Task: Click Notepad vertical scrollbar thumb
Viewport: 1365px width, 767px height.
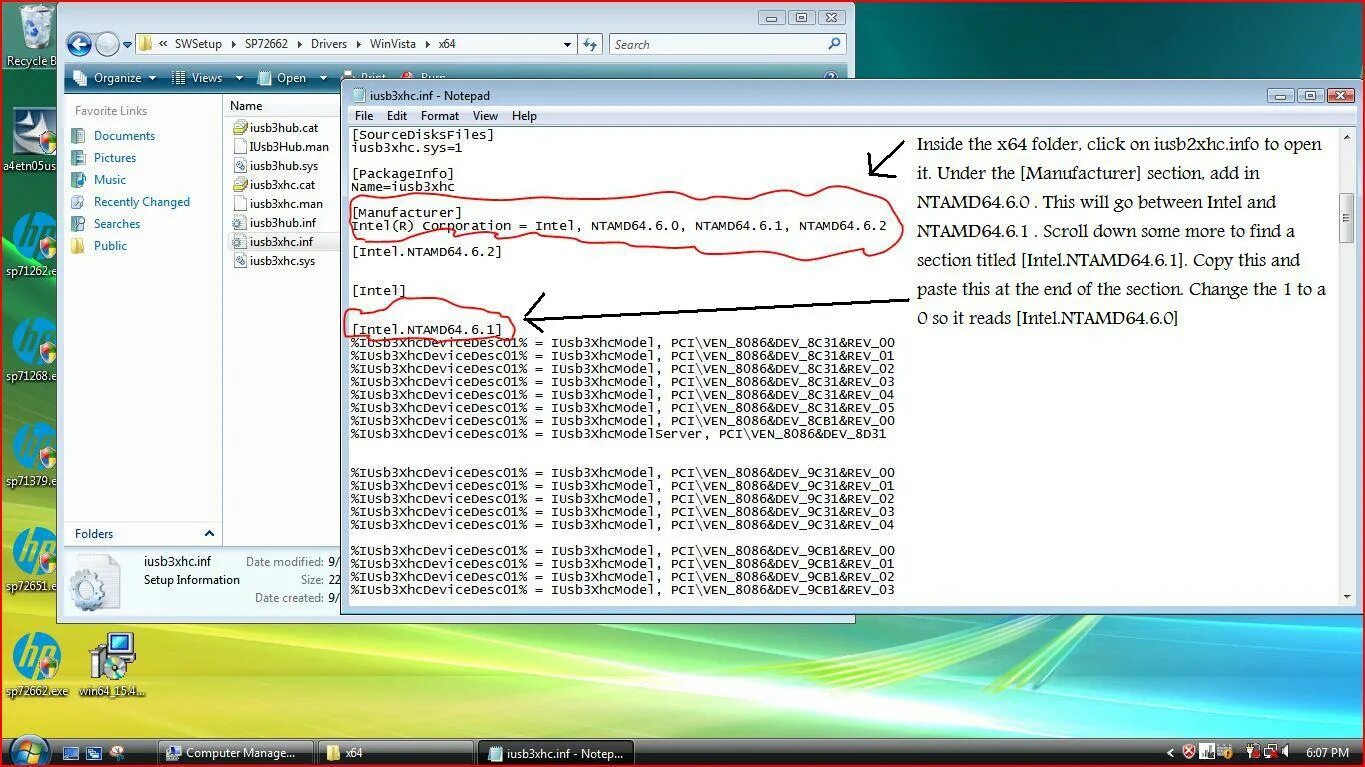Action: (1346, 217)
